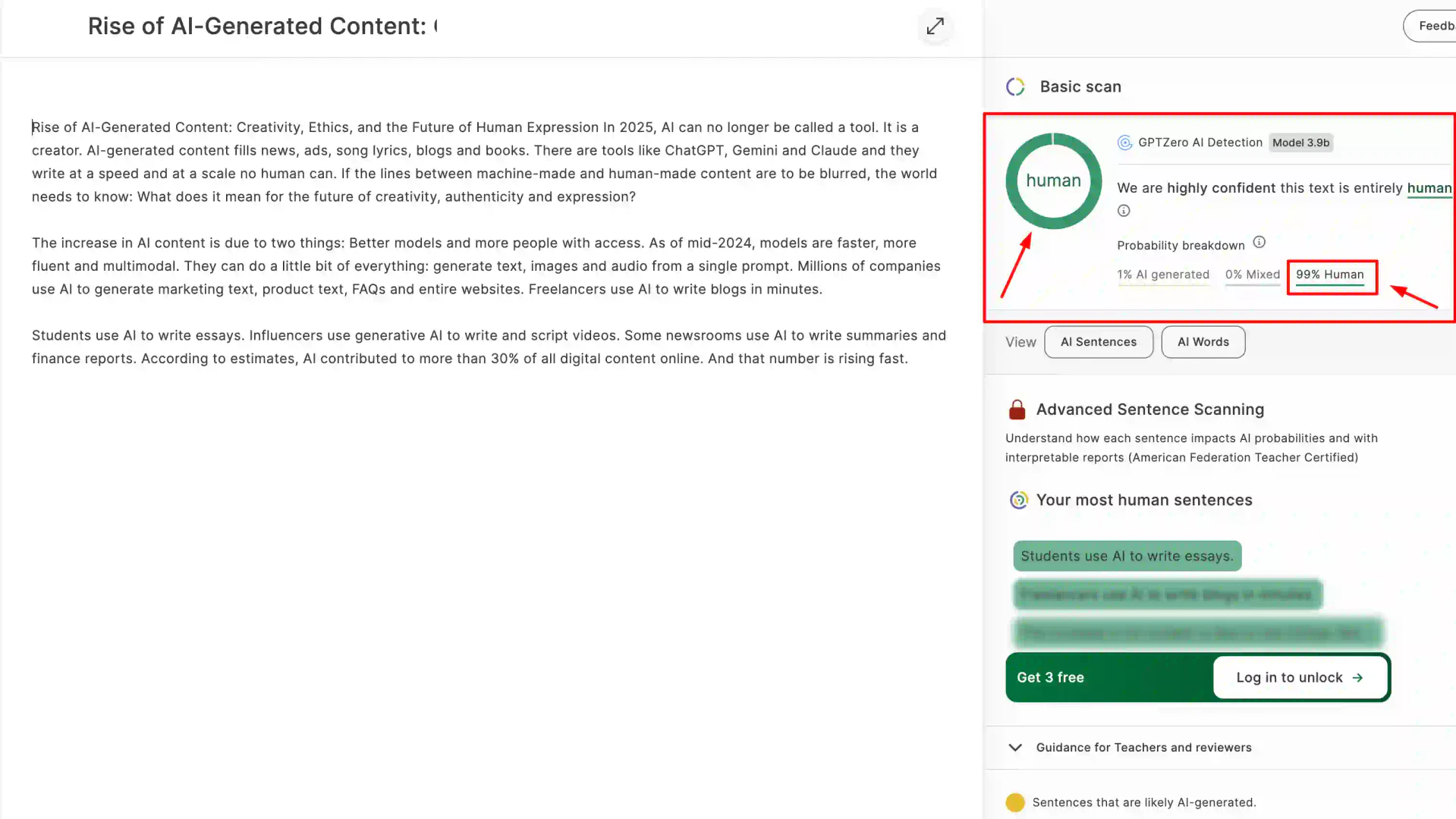Click the red lock icon
Screen dimensions: 1456x819
1017,409
